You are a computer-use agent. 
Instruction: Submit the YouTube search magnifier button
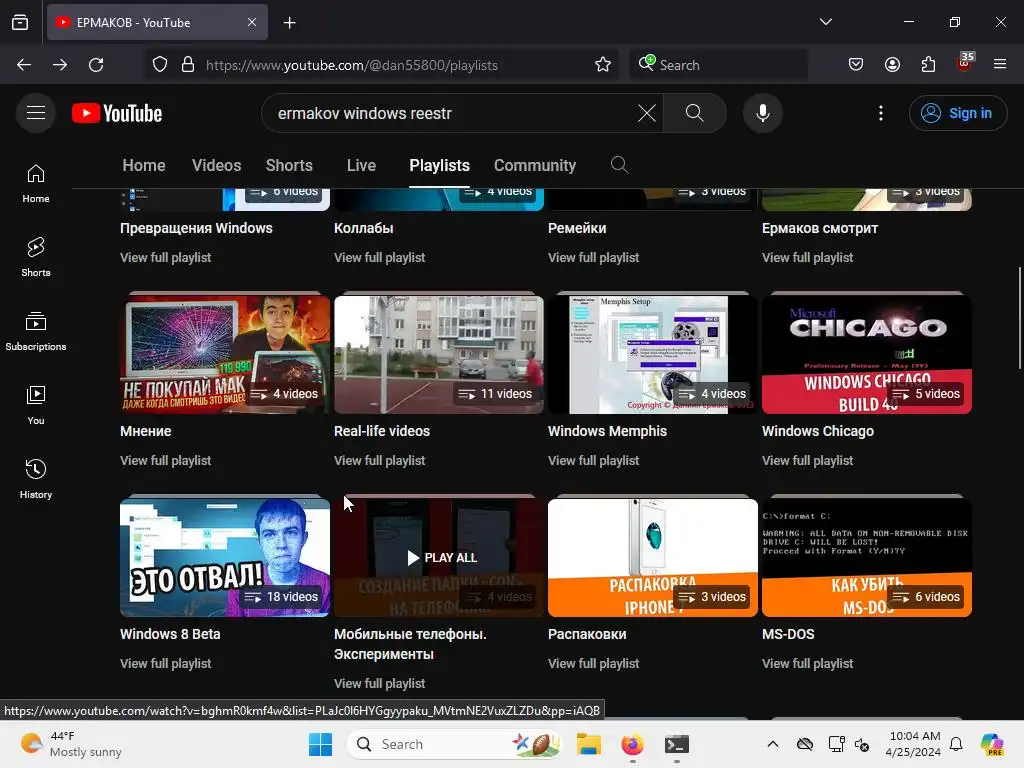pos(695,113)
